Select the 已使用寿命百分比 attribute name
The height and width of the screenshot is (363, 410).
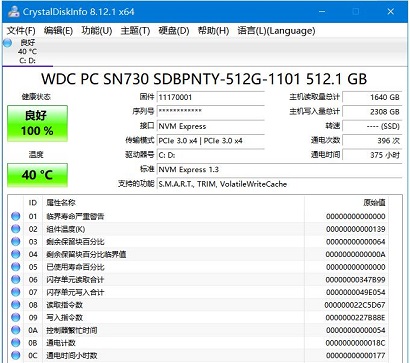[x=75, y=267]
